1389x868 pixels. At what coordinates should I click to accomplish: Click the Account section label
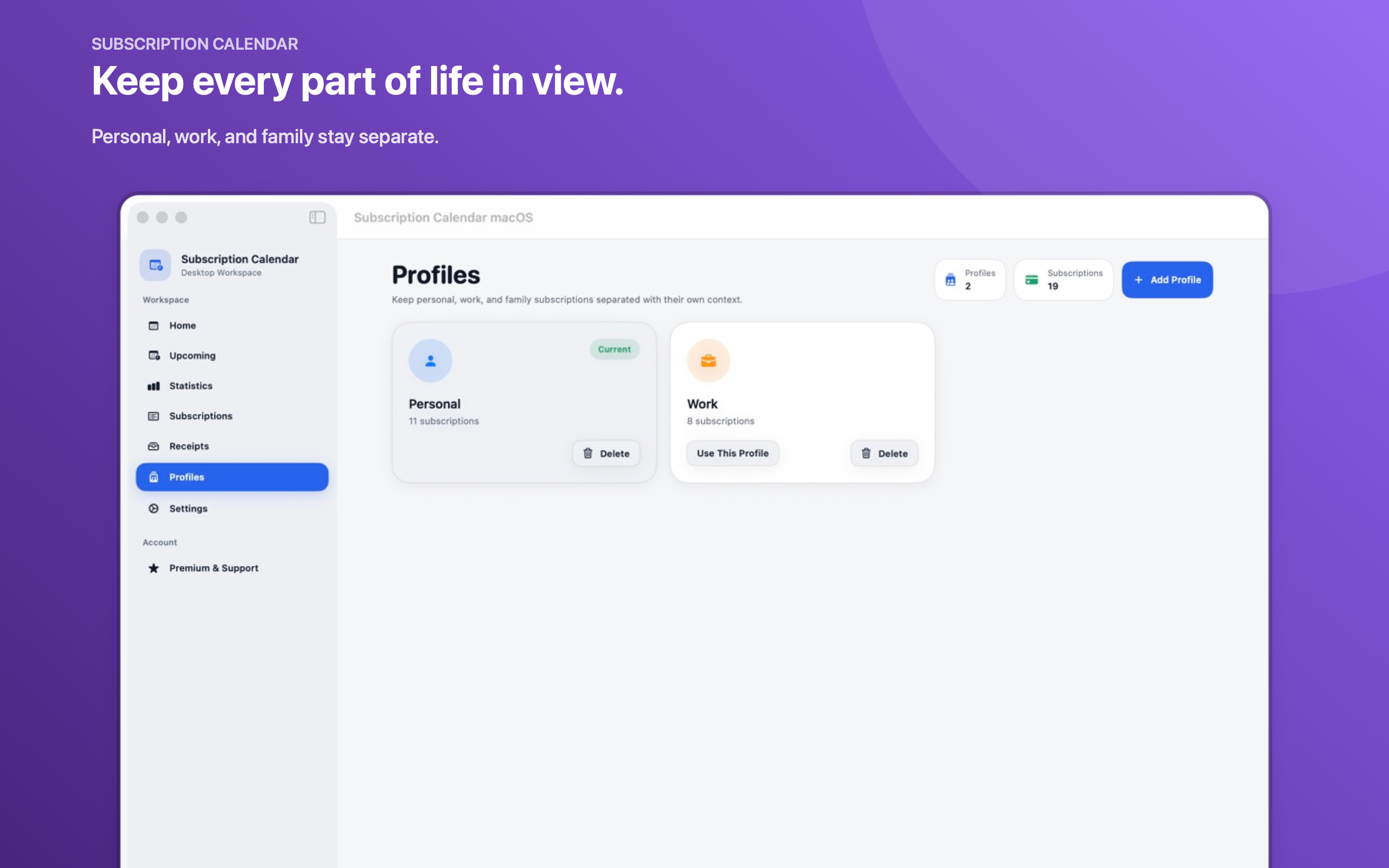[160, 542]
